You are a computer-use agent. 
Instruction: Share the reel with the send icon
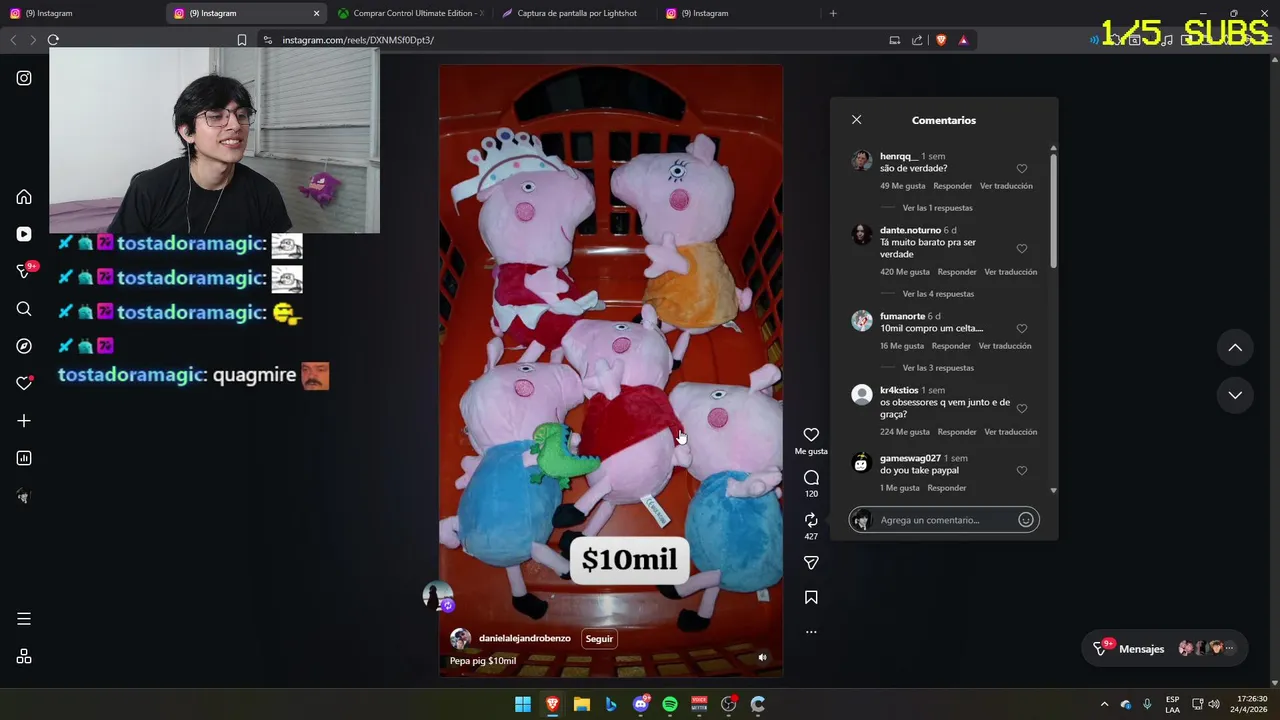[x=811, y=563]
